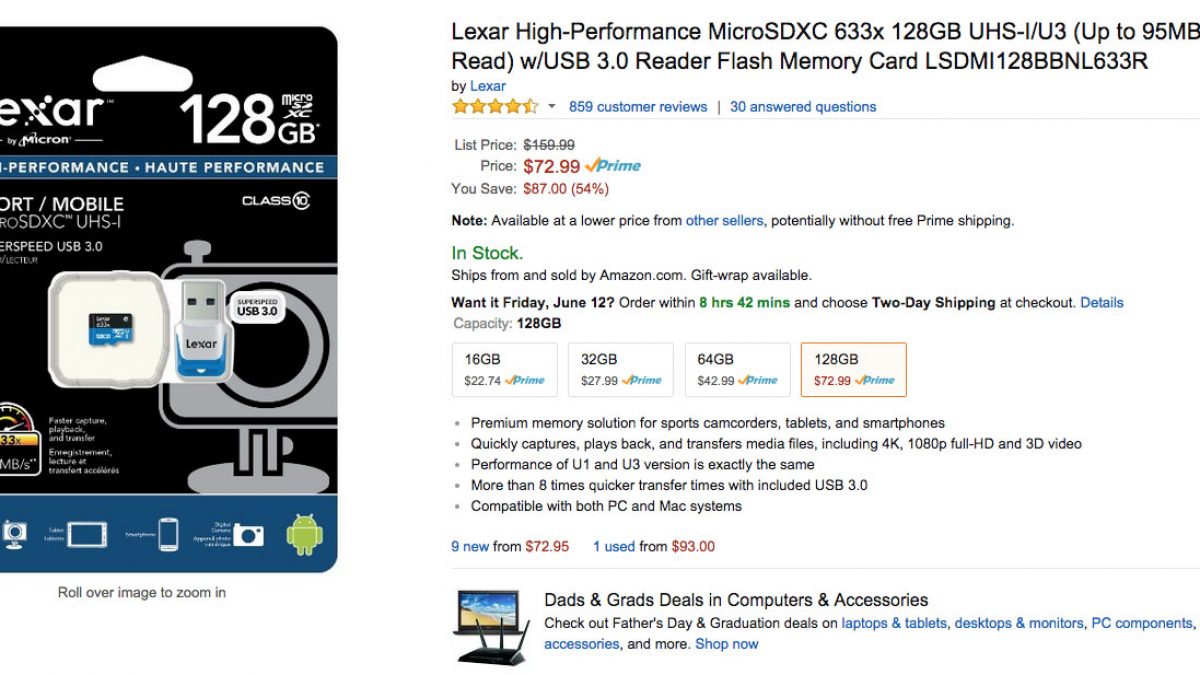This screenshot has height=675, width=1200.
Task: Click the Lexar brand link
Action: 488,86
